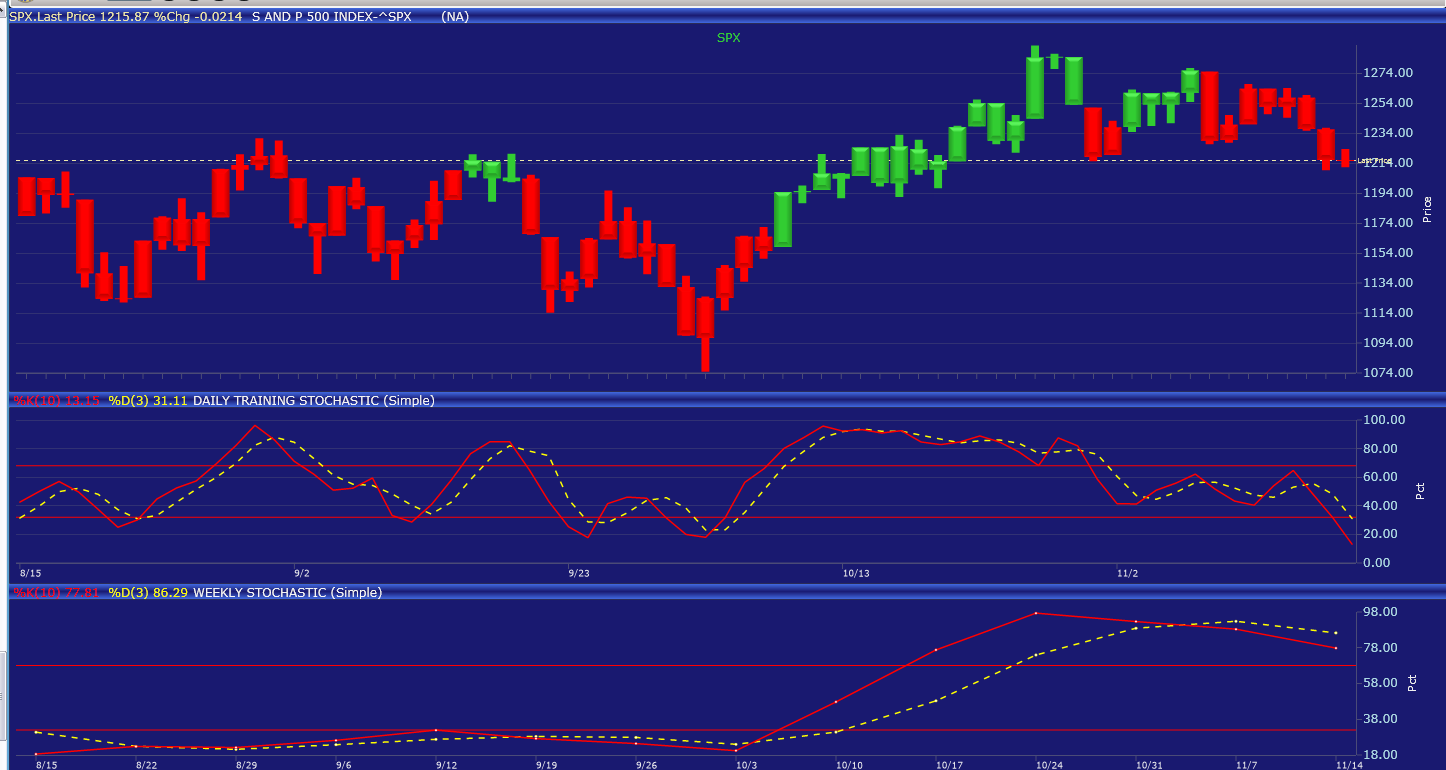
Task: Click the '%D(3) 31.11' daily stochastic reading
Action: (x=148, y=401)
